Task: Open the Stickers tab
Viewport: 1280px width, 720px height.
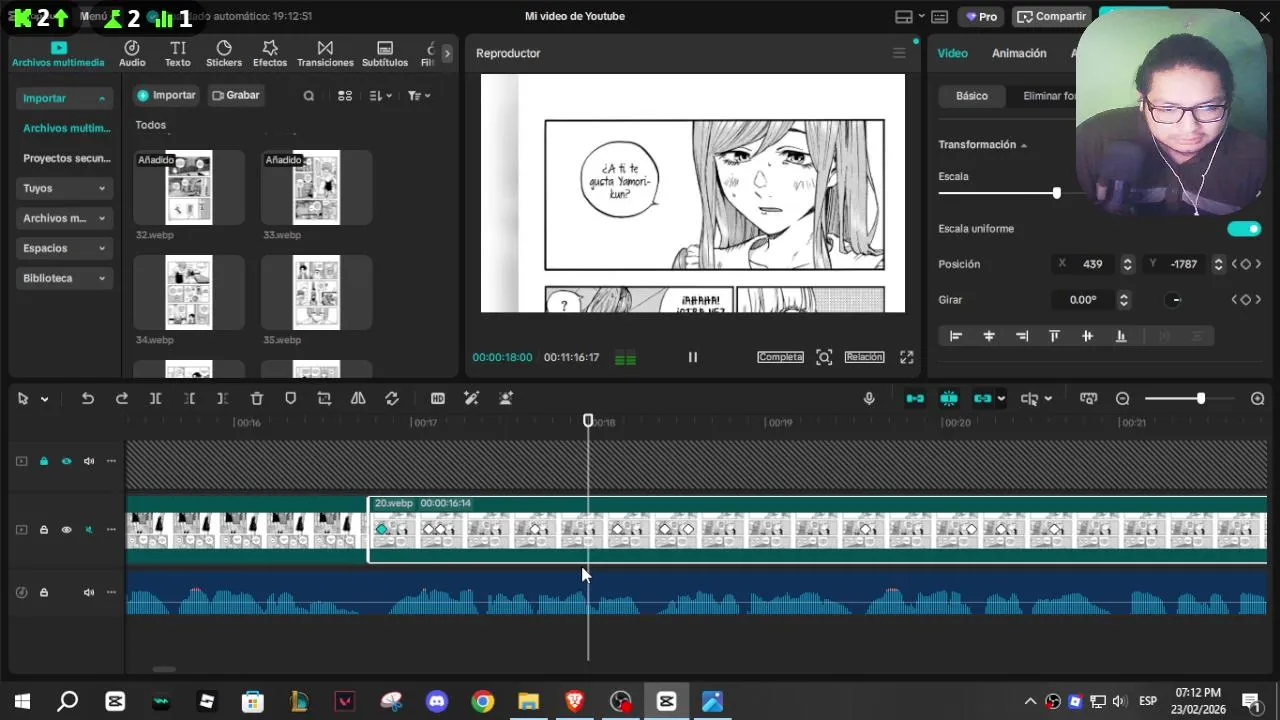Action: tap(224, 54)
